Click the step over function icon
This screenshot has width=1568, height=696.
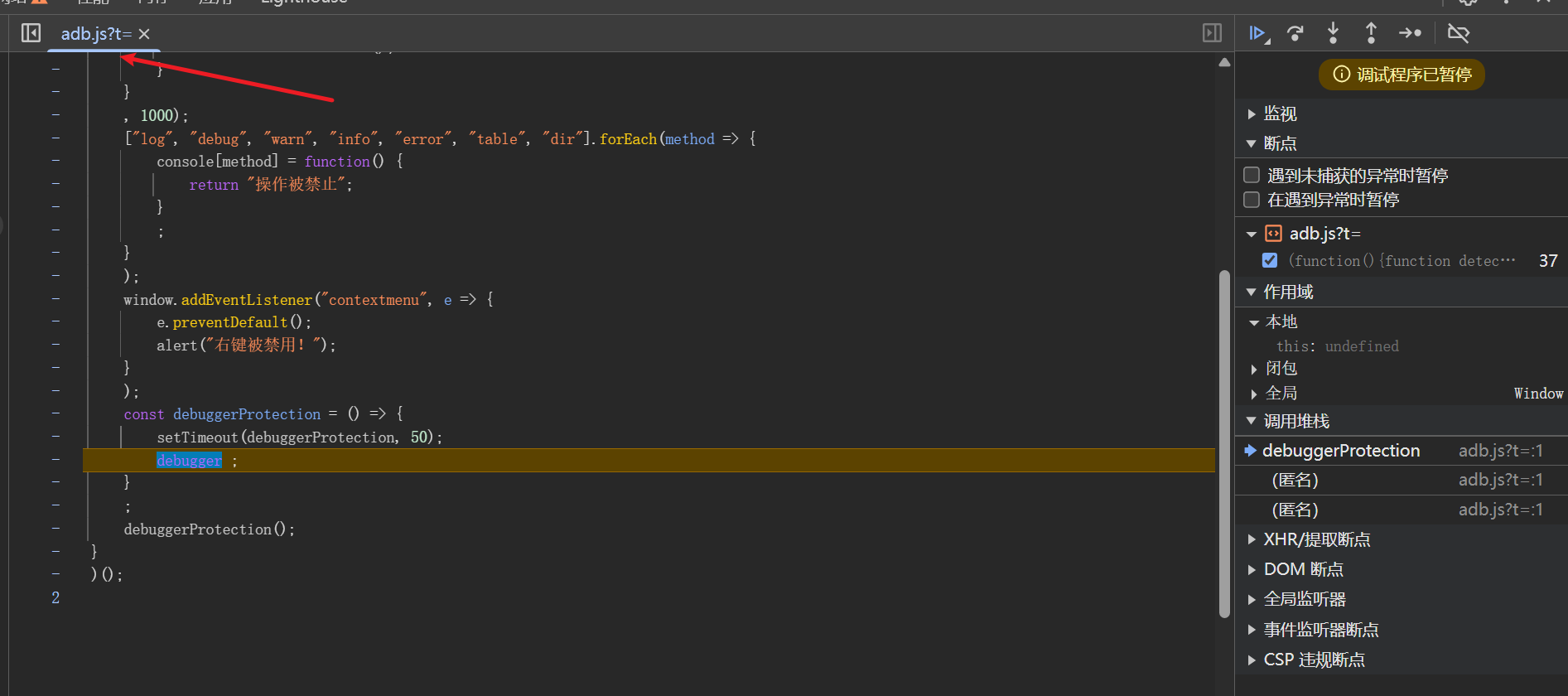[1295, 33]
